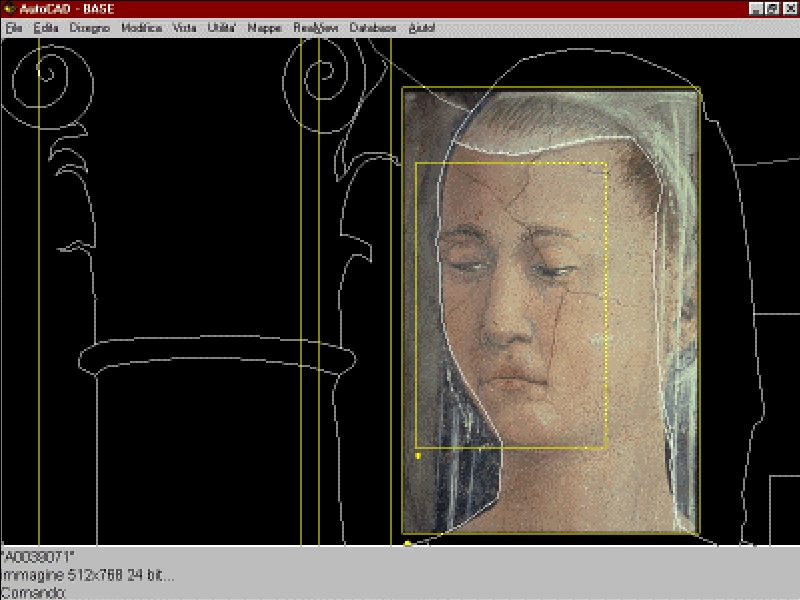Open the Utilita' menu

221,28
